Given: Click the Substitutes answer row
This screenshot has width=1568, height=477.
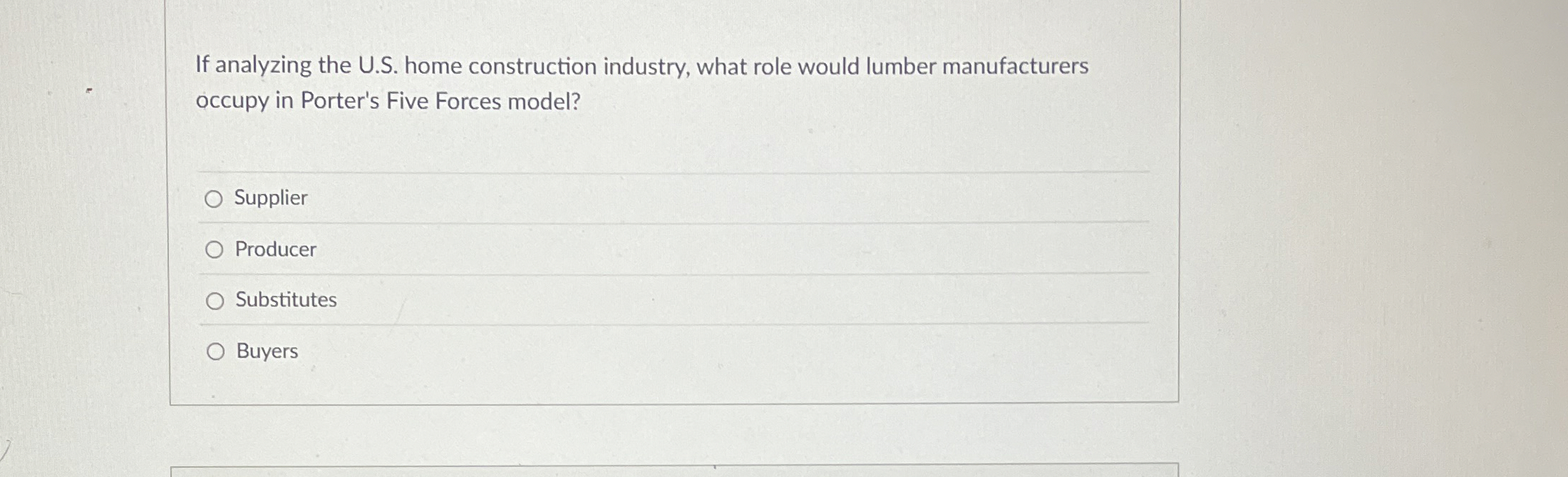Looking at the screenshot, I should (570, 300).
